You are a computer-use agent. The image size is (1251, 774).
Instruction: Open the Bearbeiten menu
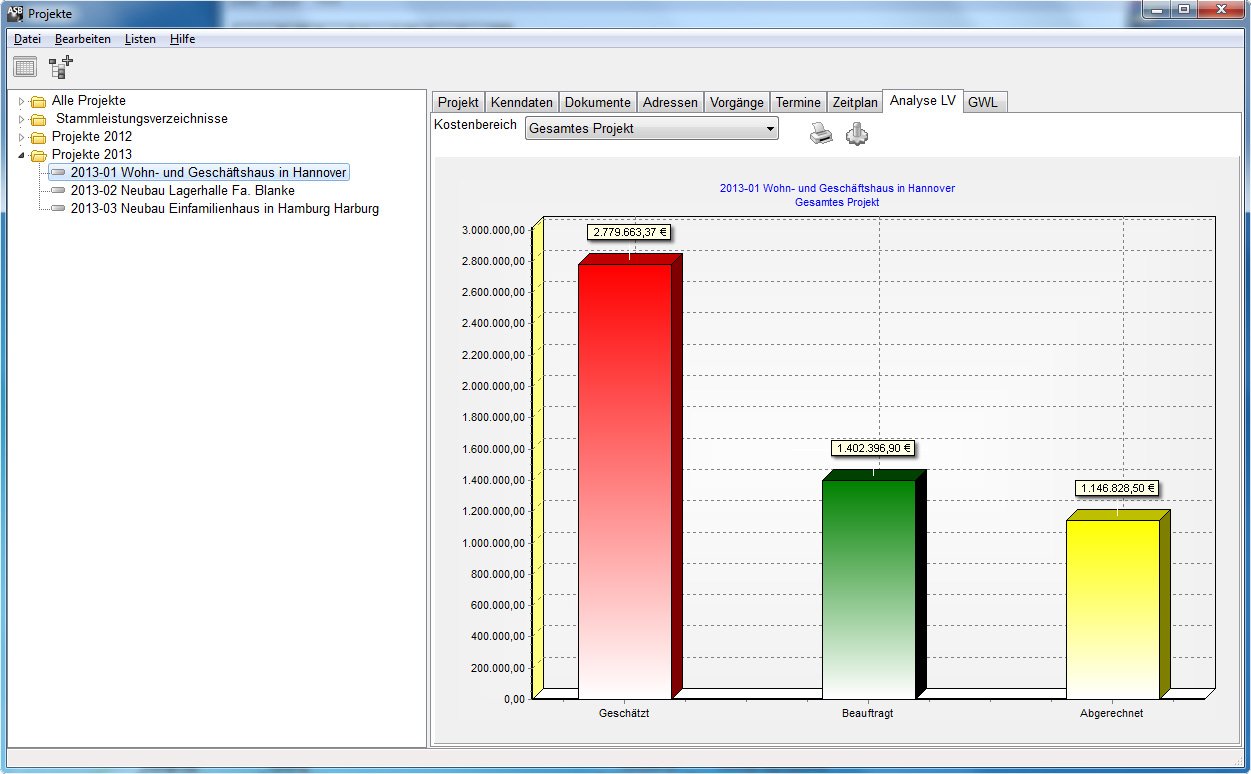point(82,39)
